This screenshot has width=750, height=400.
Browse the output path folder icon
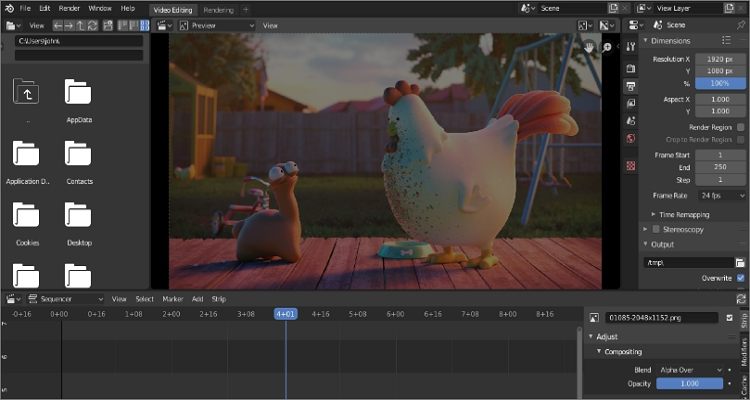740,263
